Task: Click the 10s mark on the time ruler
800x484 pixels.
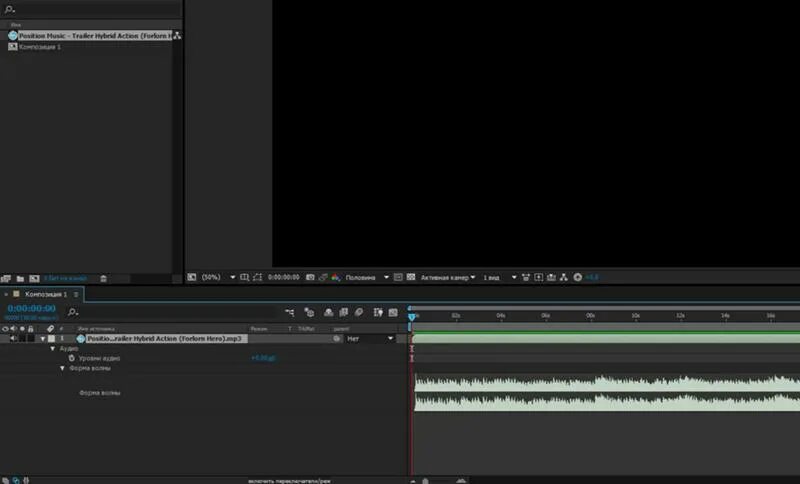Action: click(x=635, y=316)
